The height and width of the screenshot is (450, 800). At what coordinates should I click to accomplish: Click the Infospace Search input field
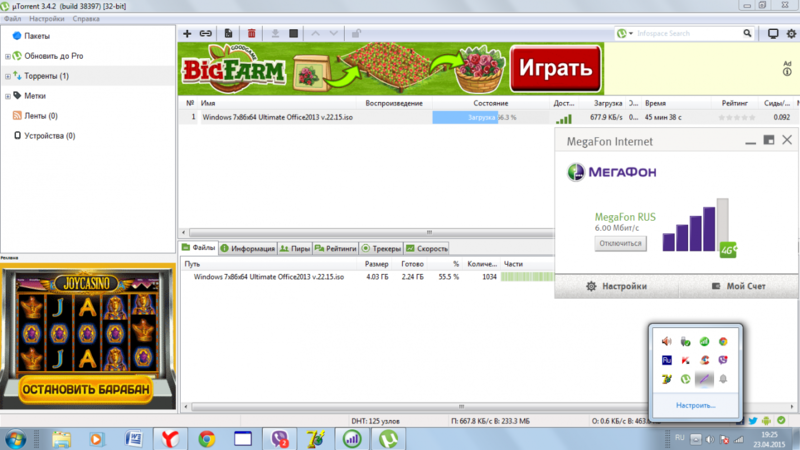[x=689, y=34]
